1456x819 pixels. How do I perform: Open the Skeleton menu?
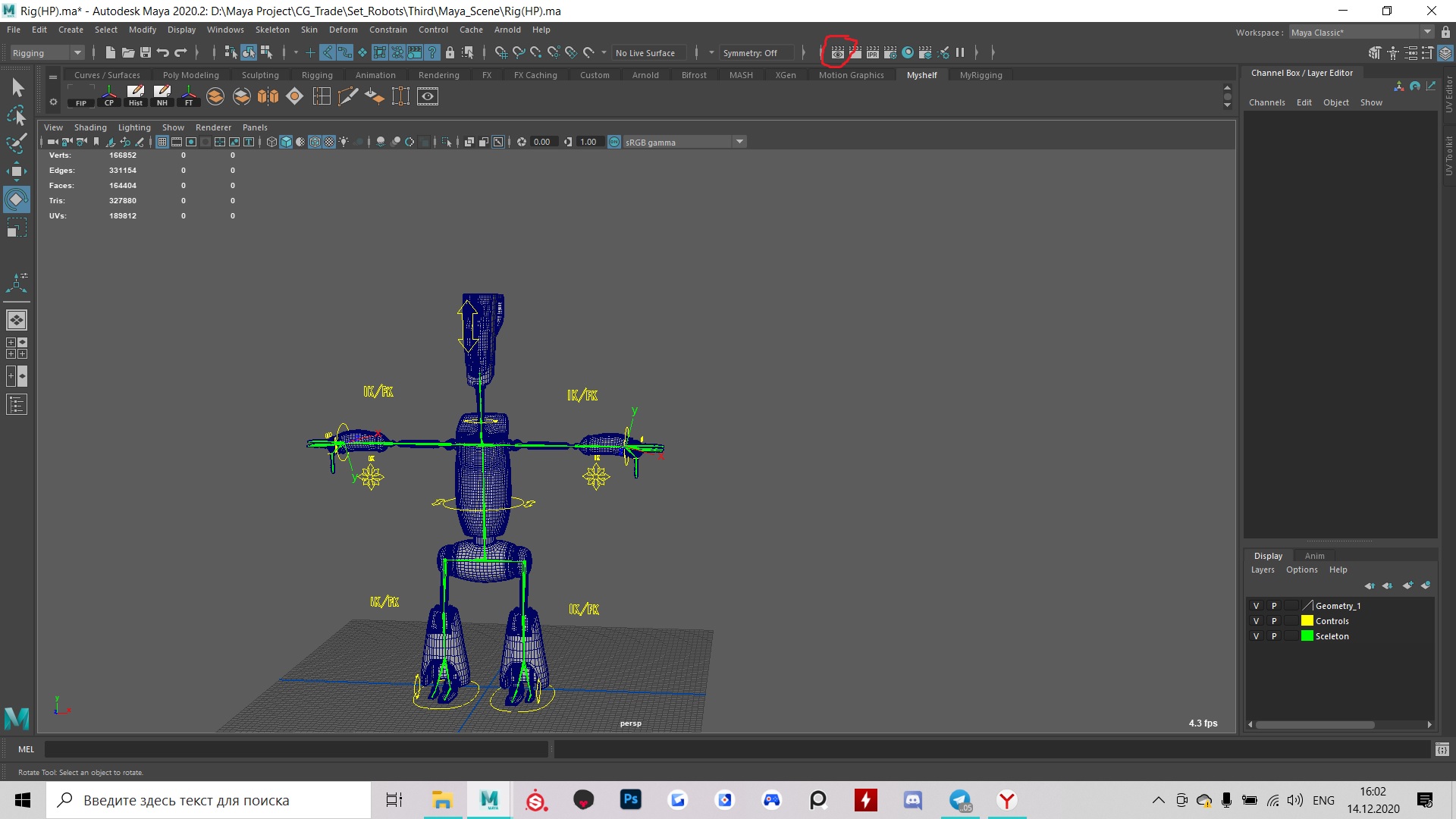click(x=271, y=30)
